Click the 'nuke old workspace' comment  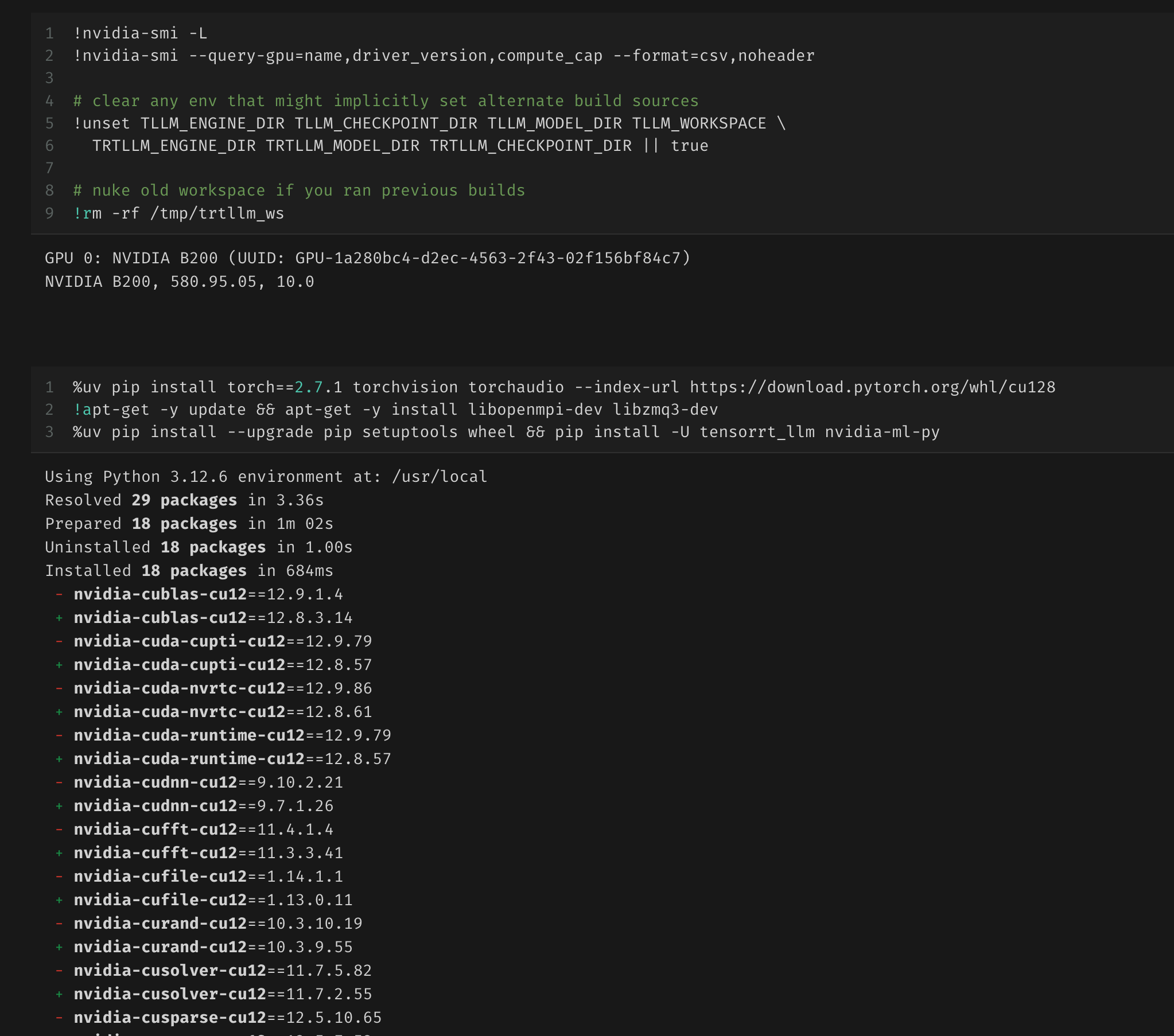pyautogui.click(x=300, y=190)
